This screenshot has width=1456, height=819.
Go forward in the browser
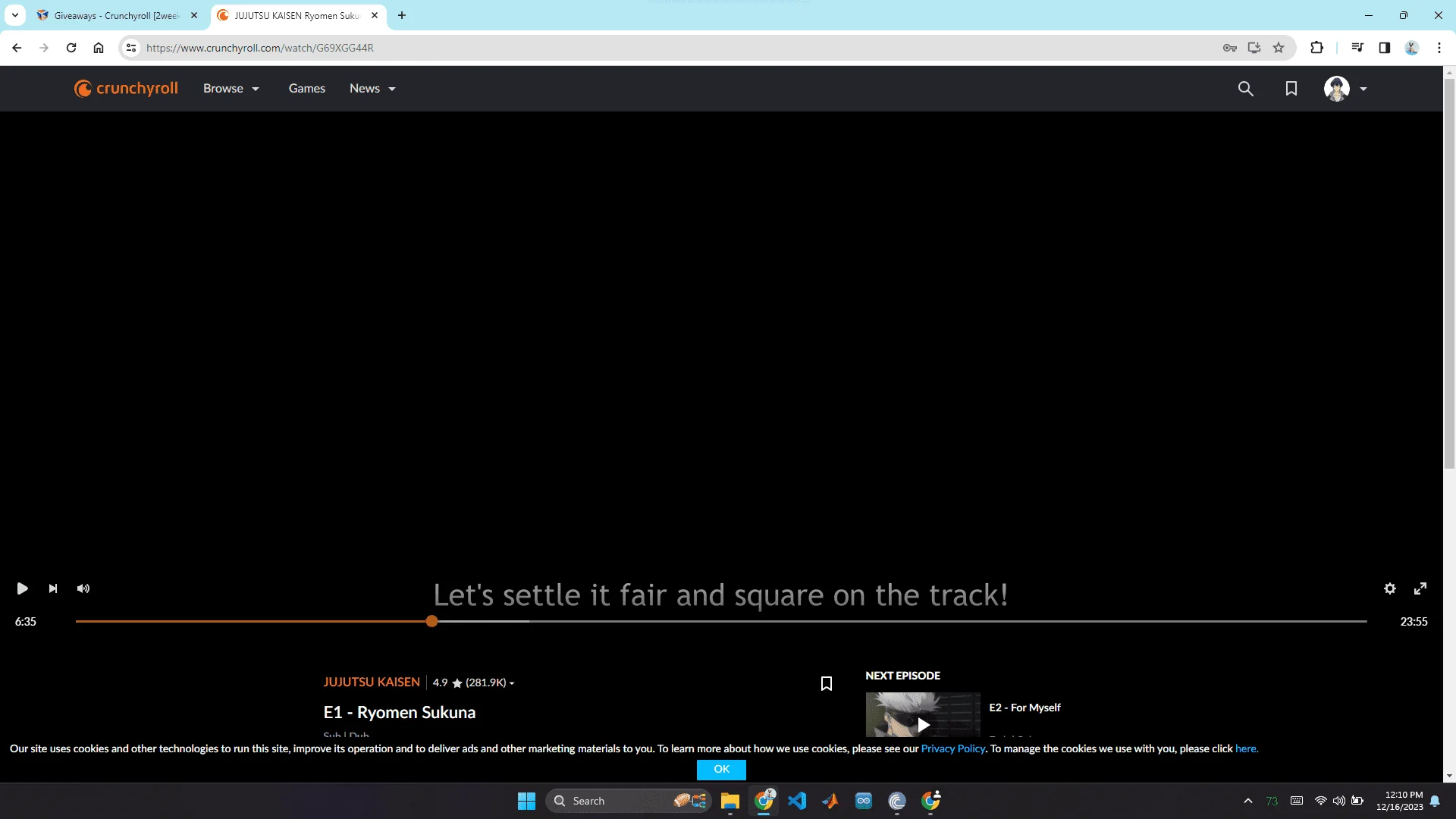pyautogui.click(x=44, y=48)
